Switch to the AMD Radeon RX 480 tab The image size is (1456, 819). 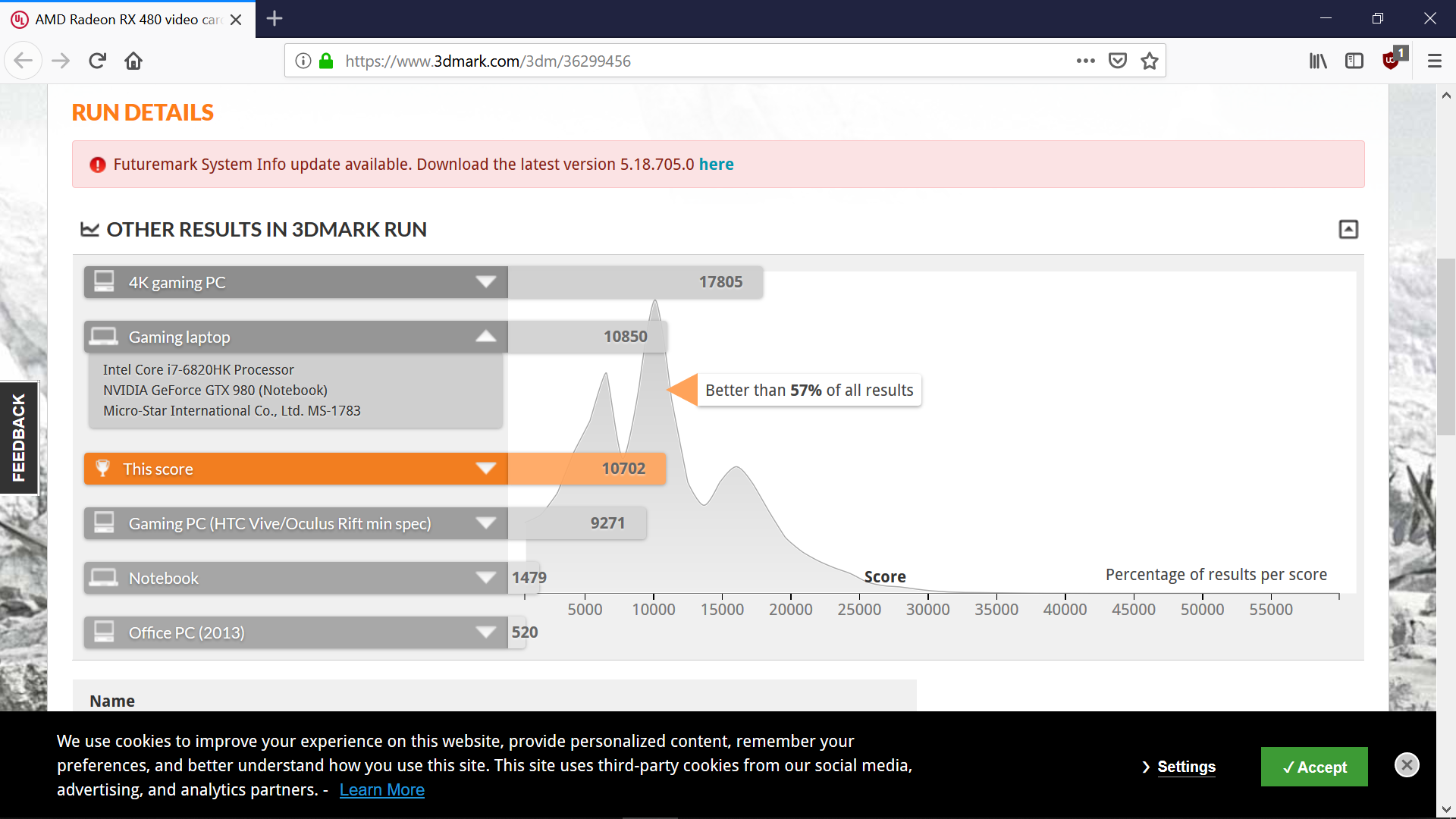[127, 19]
